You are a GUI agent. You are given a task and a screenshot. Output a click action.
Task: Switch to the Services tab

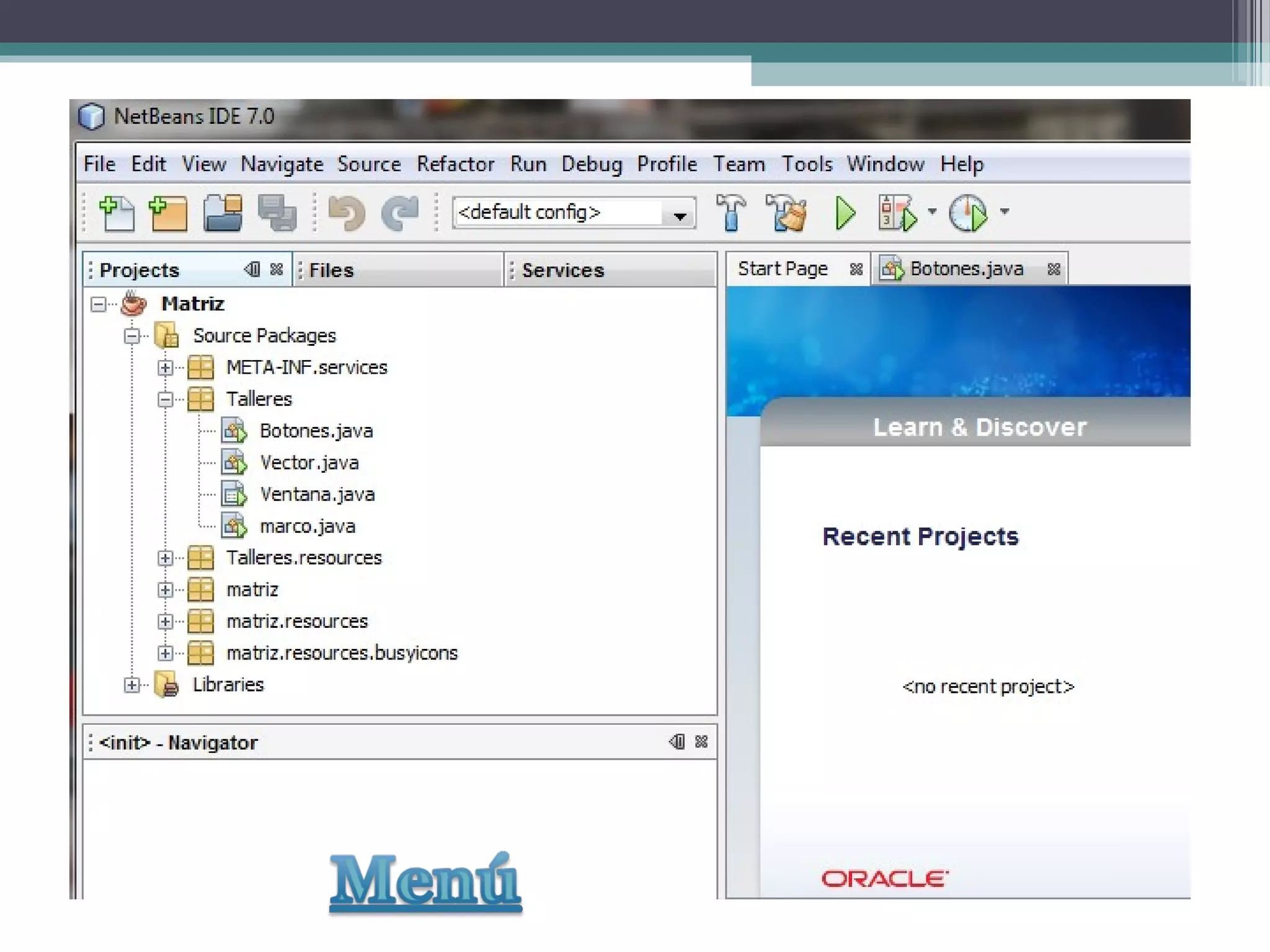coord(562,270)
